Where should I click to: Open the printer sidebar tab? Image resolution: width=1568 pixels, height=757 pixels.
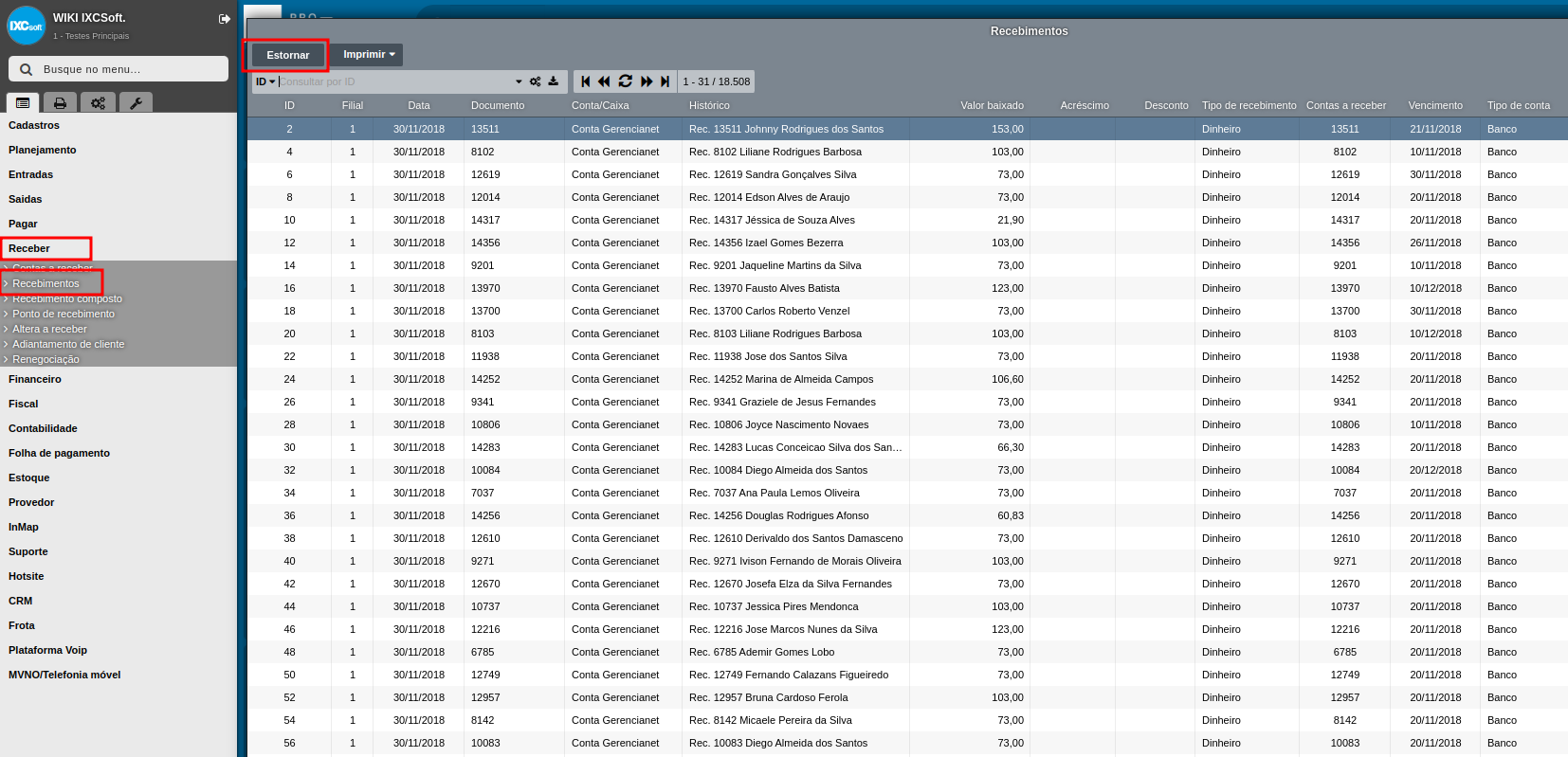60,102
